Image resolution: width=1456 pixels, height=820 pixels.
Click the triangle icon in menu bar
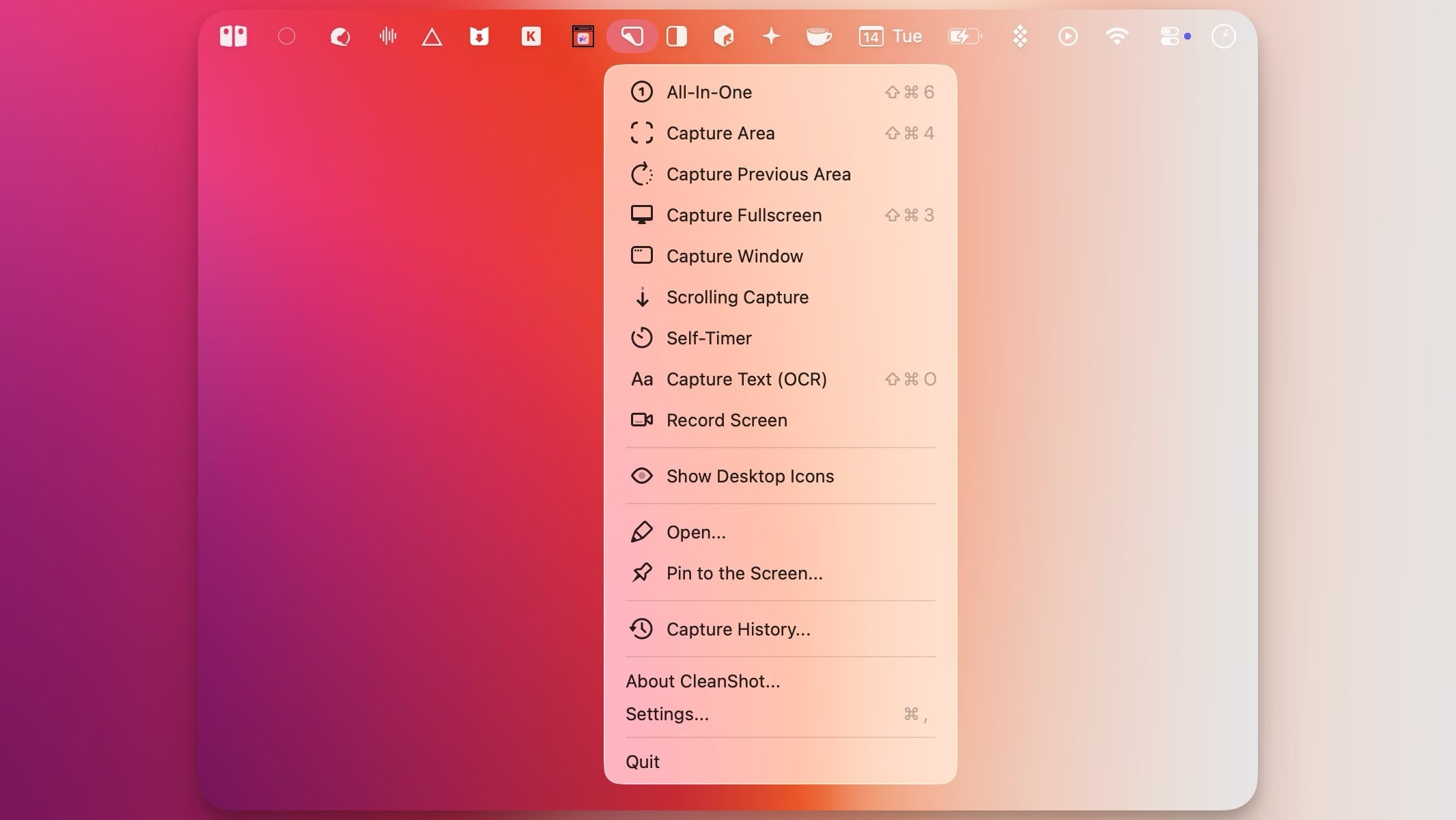[x=432, y=37]
